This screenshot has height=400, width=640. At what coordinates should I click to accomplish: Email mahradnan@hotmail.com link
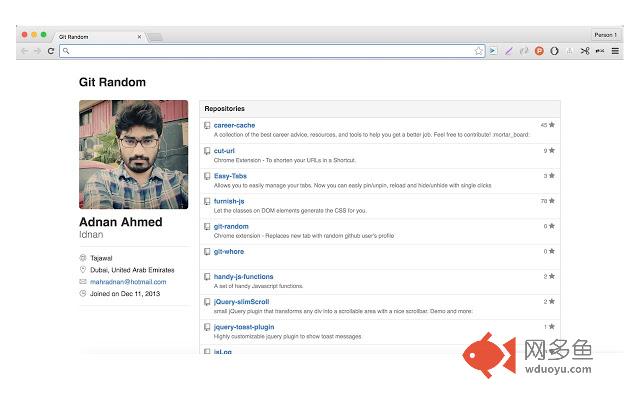pyautogui.click(x=128, y=282)
